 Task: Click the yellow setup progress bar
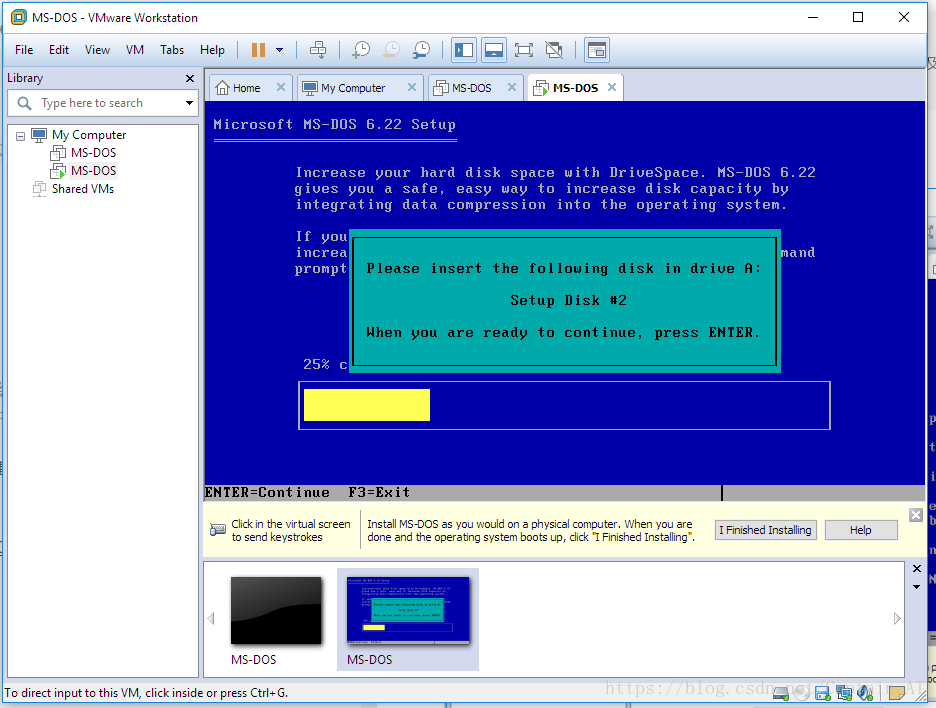click(367, 405)
